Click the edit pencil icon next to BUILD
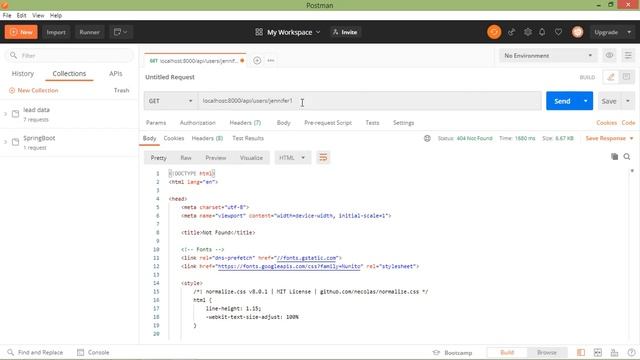Screen dimensions: 640x360 click(x=611, y=77)
